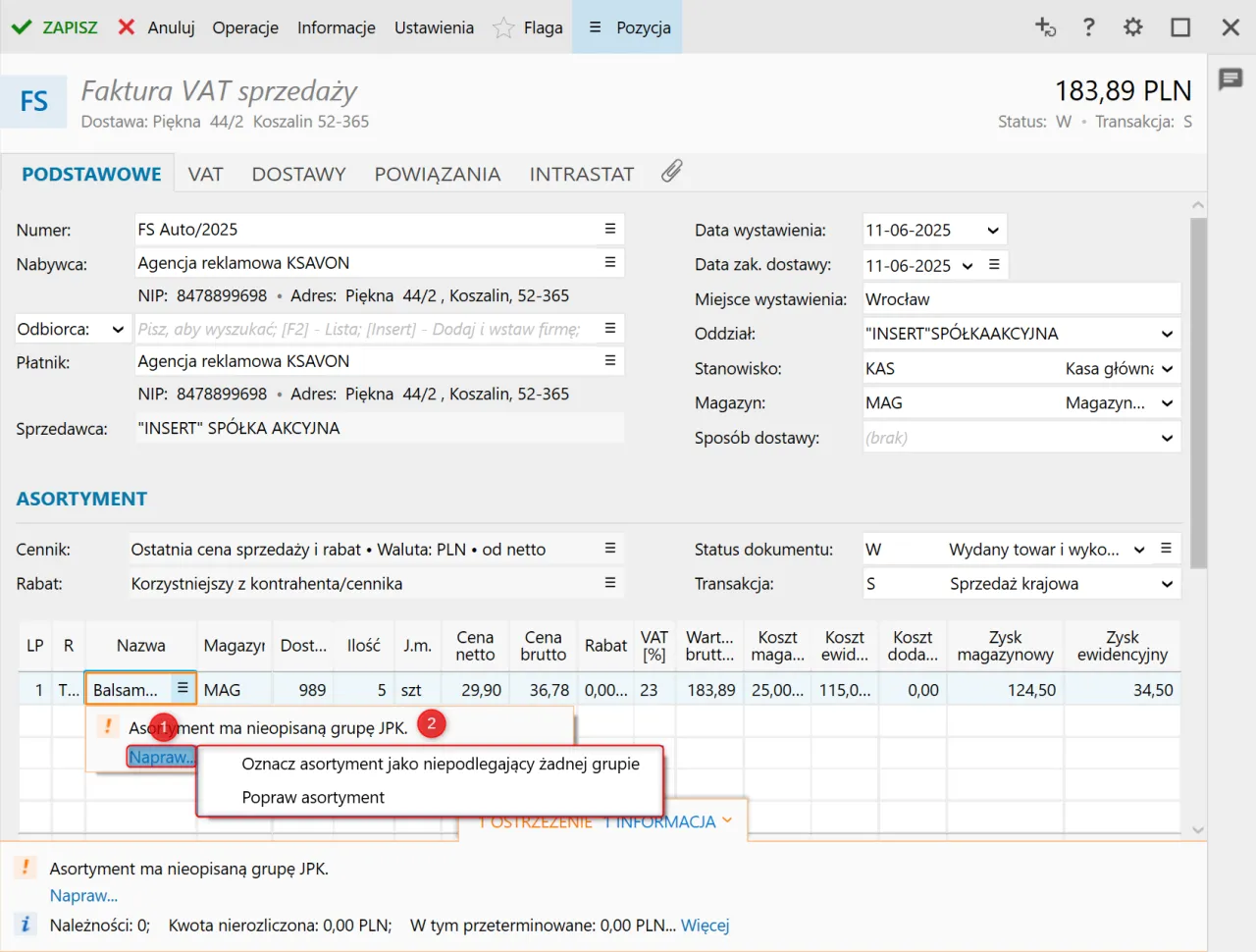
Task: Open the Data wystawienia date dropdown
Action: tap(993, 231)
